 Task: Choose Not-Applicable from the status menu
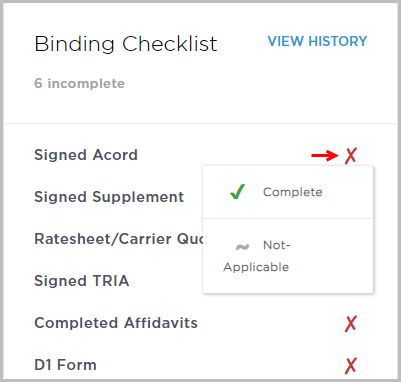point(288,256)
